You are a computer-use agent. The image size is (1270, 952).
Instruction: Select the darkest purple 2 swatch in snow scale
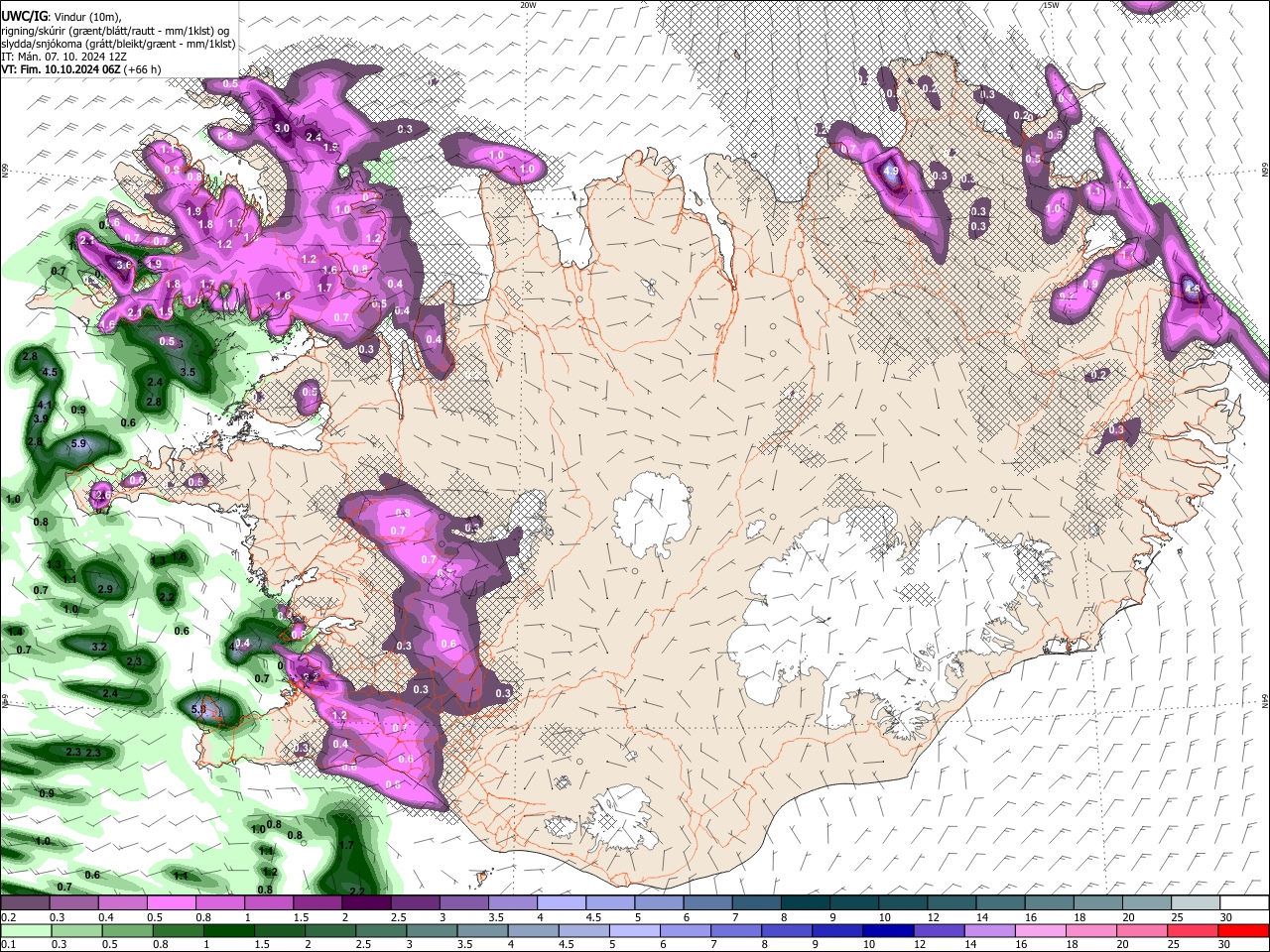click(x=365, y=903)
